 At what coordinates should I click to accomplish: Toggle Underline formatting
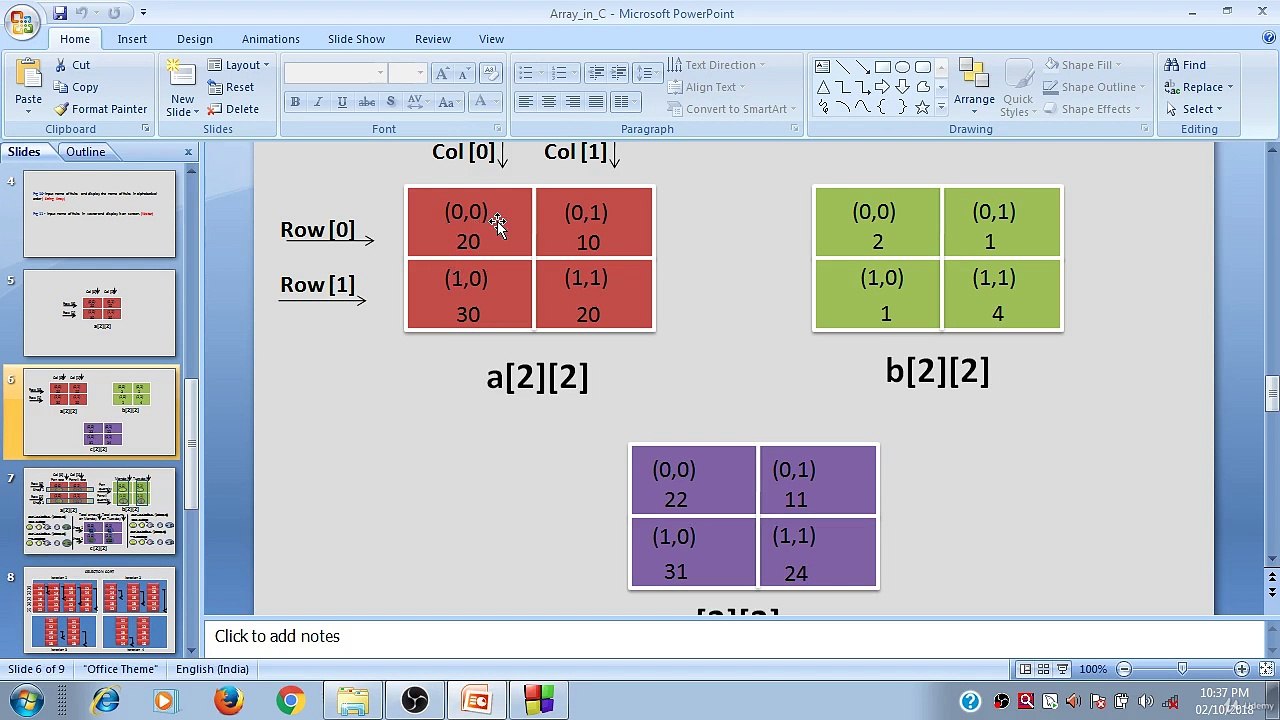342,102
